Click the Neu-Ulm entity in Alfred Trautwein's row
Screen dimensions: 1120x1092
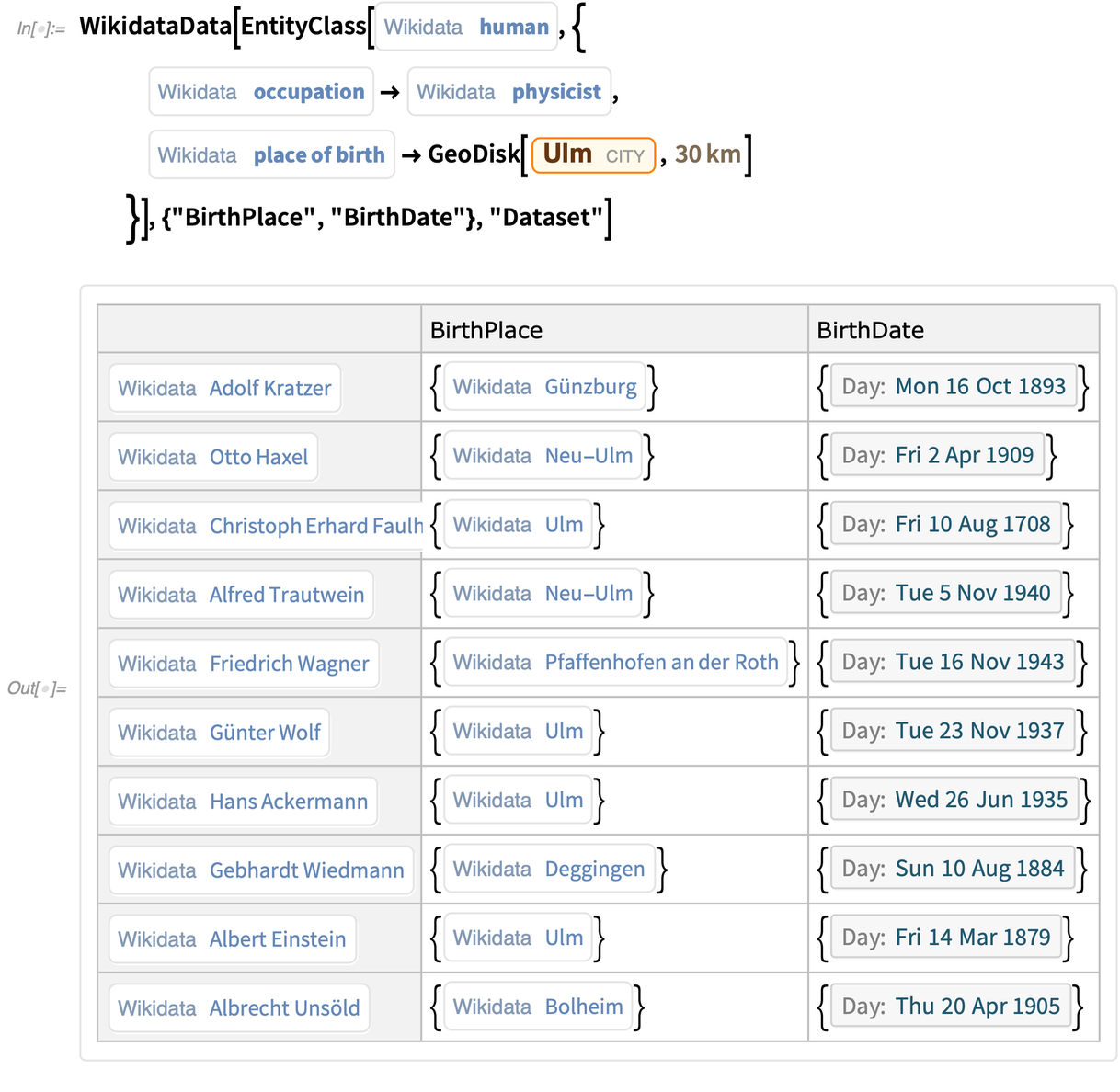click(542, 593)
